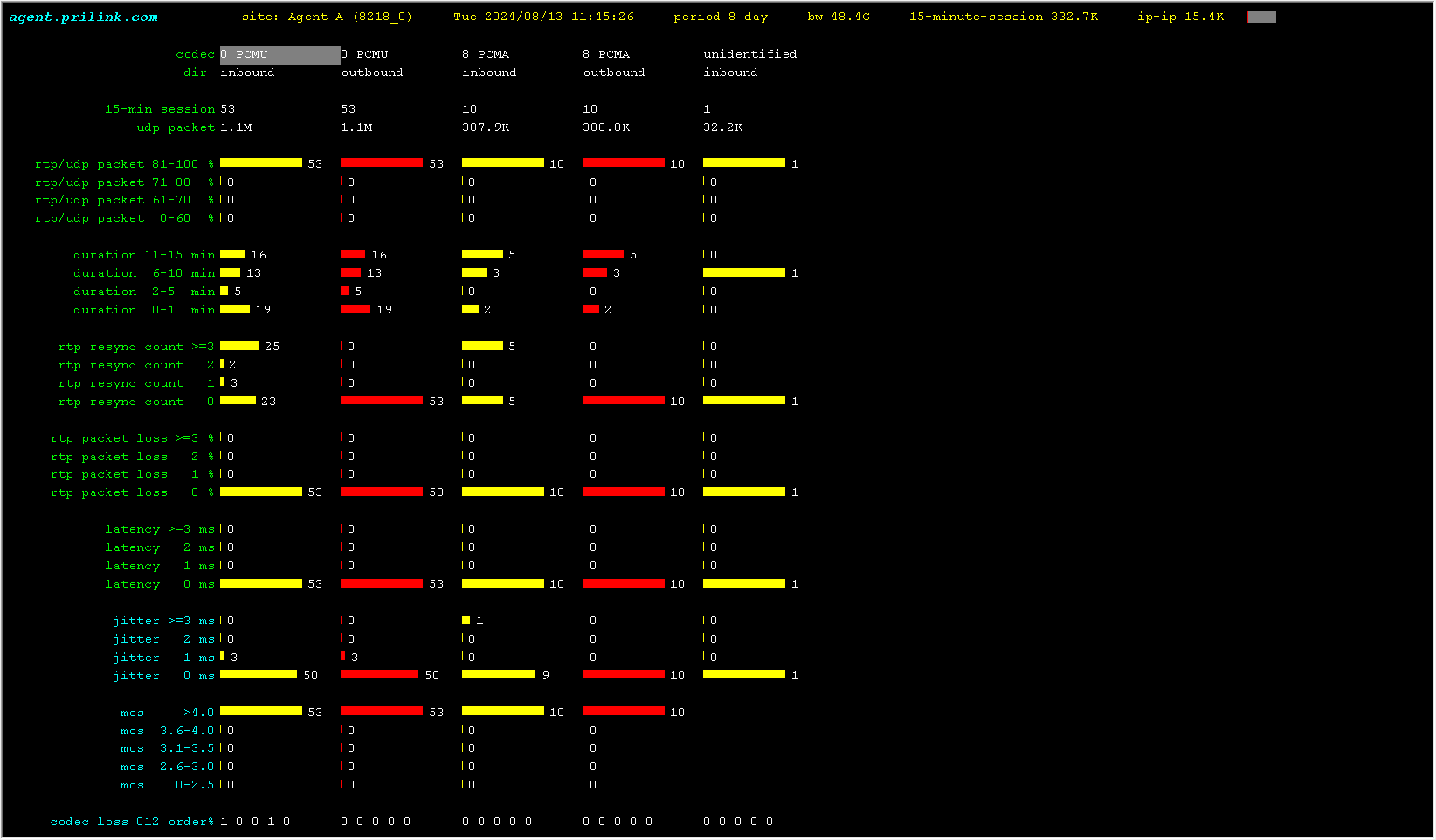Click yellow unidentified duration 6-10 min bar
This screenshot has height=840, width=1436.
pos(743,273)
